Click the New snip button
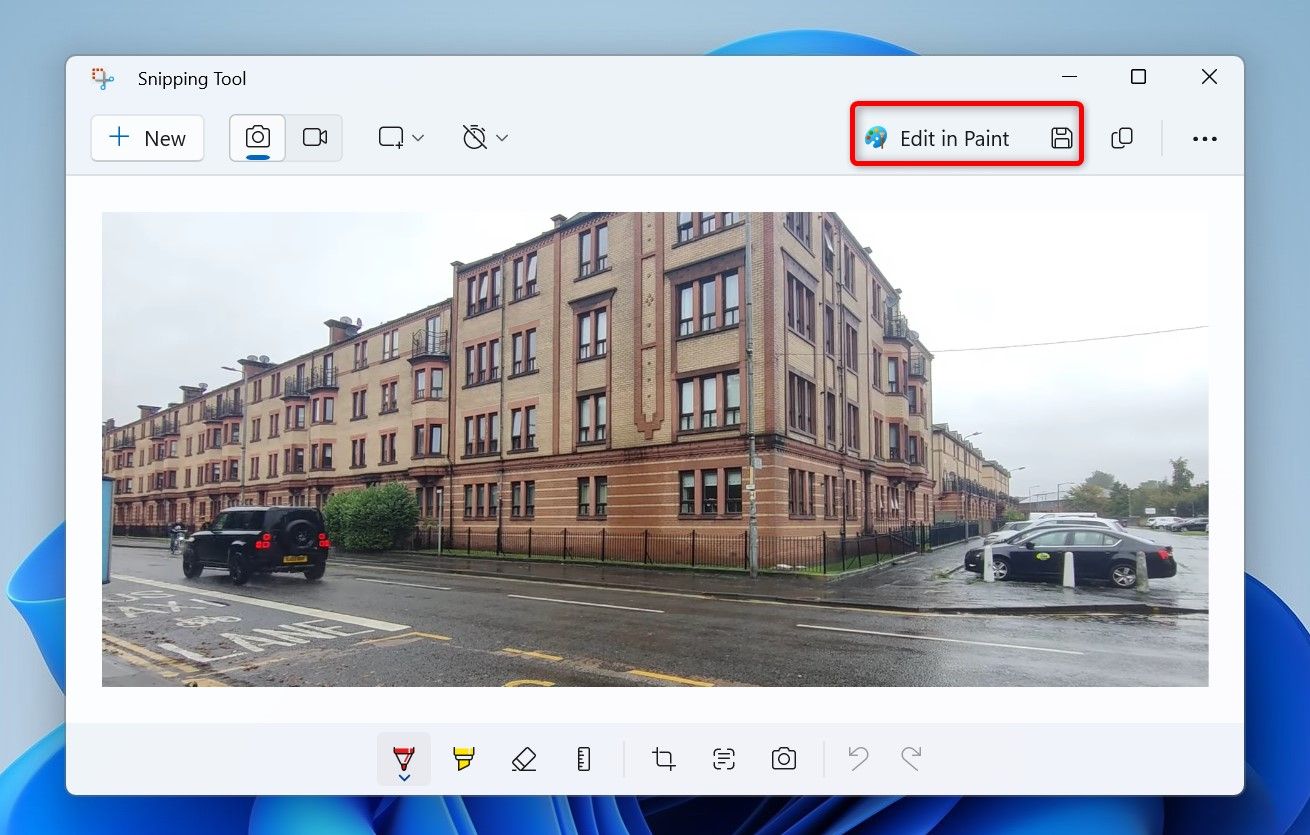 click(147, 138)
